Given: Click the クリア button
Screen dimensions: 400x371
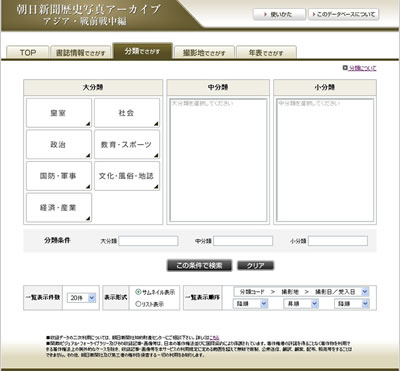Looking at the screenshot, I should point(256,266).
